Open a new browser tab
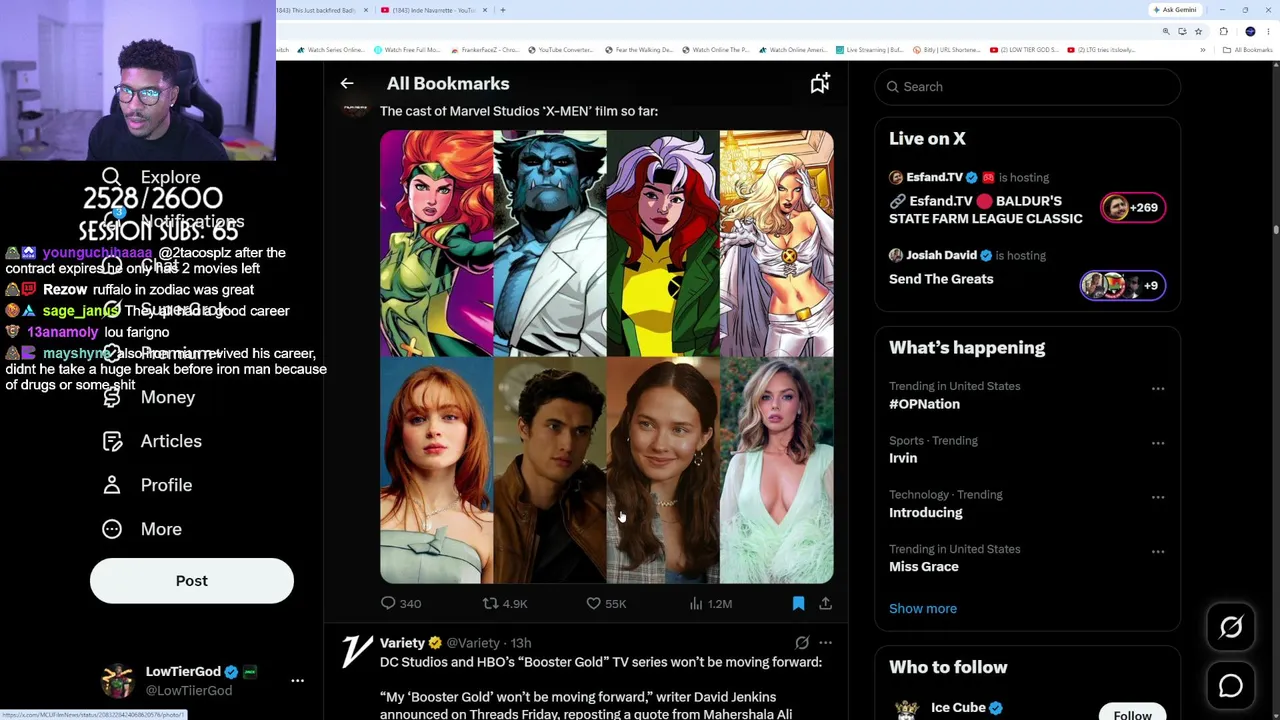The image size is (1280, 720). [x=503, y=10]
